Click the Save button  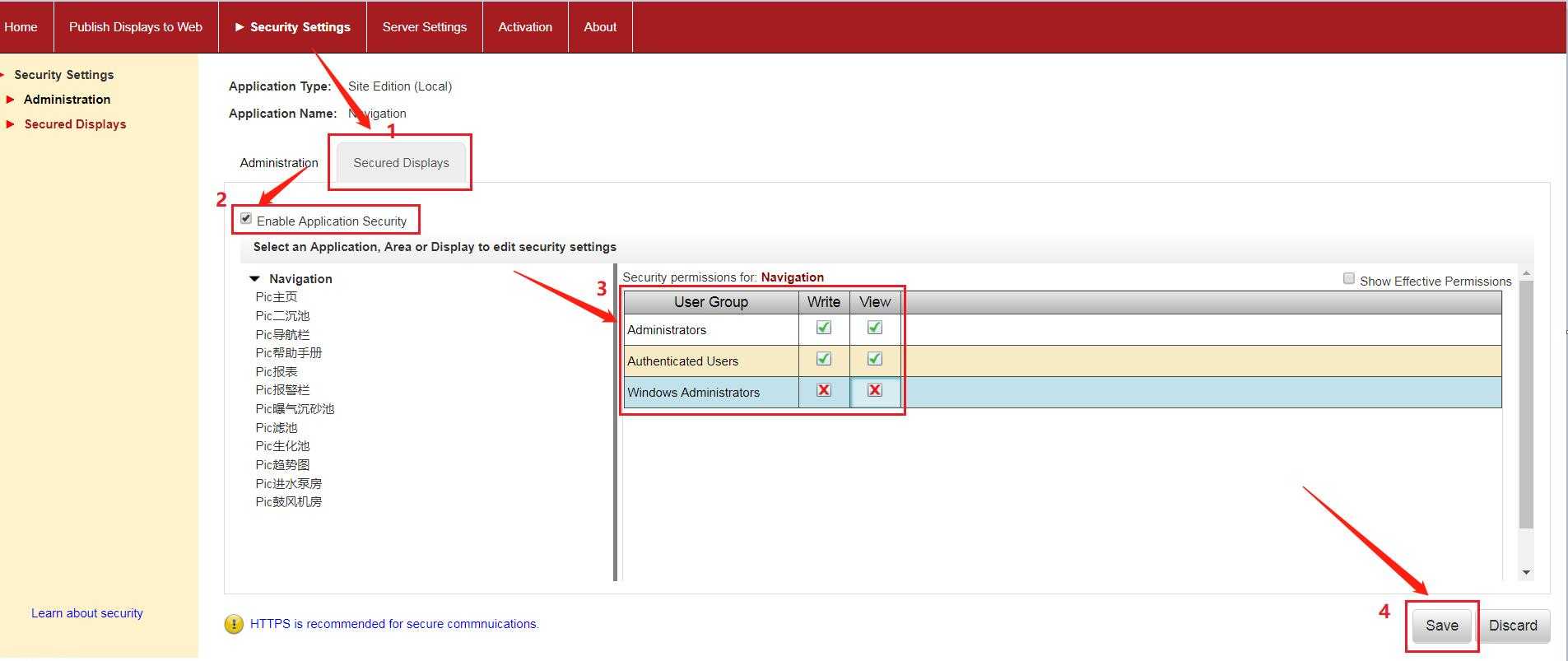[1442, 626]
